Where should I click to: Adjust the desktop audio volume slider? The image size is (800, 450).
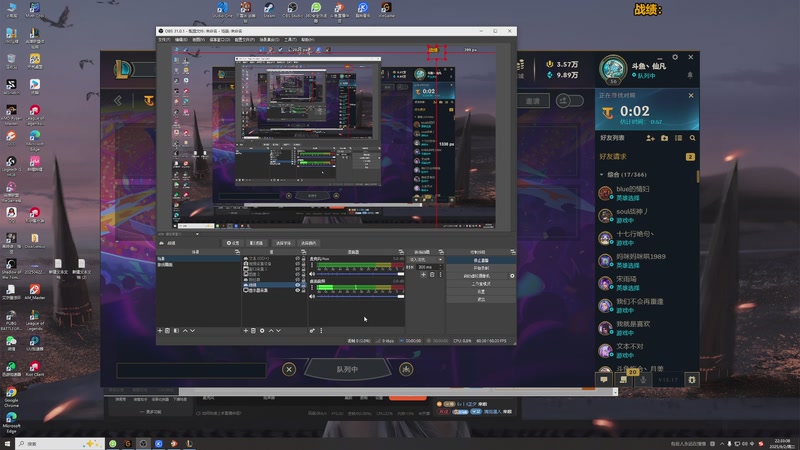[360, 296]
